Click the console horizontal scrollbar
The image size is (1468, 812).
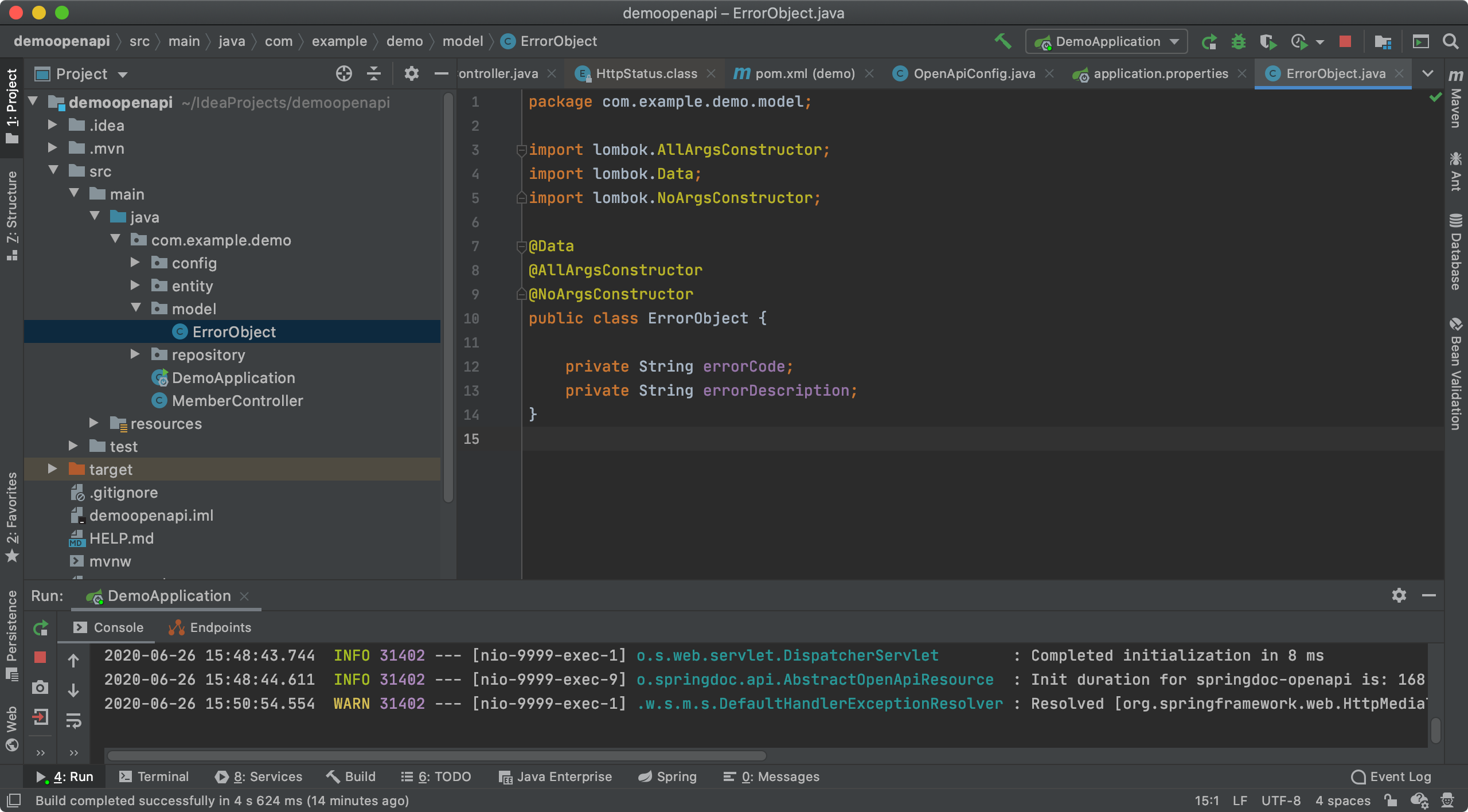point(436,755)
